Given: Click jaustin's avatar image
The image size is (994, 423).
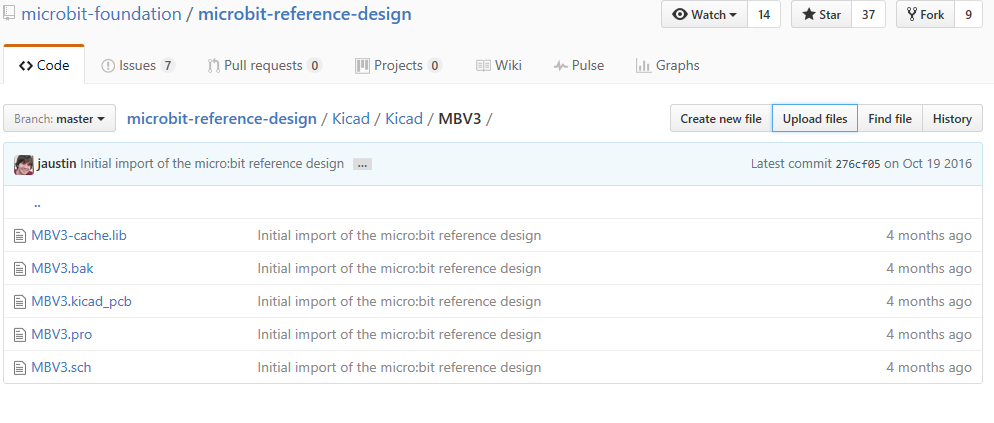Looking at the screenshot, I should (x=24, y=164).
